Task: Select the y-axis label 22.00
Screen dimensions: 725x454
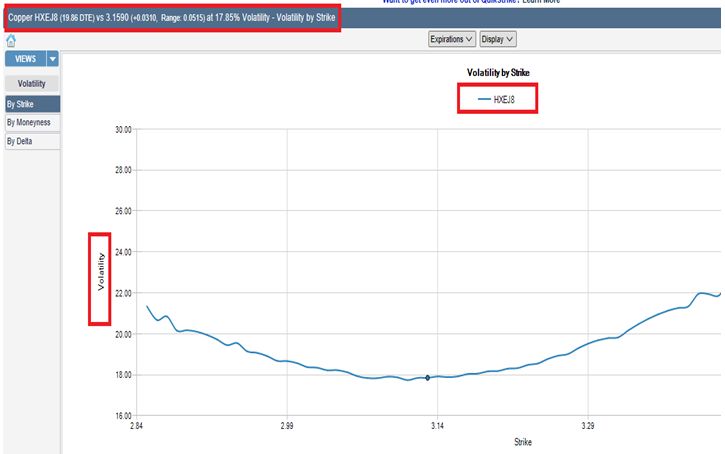Action: tap(123, 293)
